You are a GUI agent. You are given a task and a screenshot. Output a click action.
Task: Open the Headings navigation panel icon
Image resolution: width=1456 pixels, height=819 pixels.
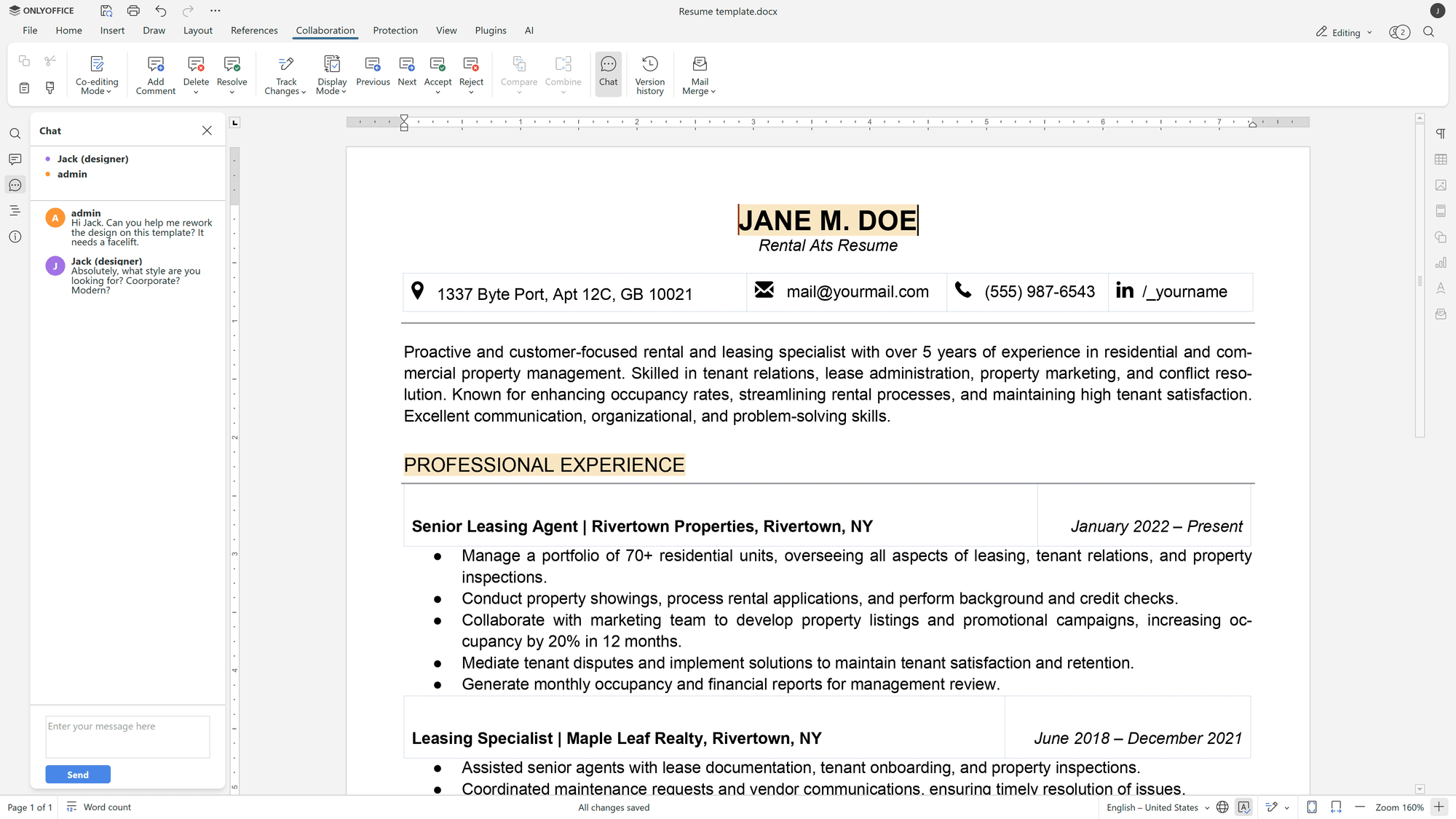pyautogui.click(x=15, y=211)
